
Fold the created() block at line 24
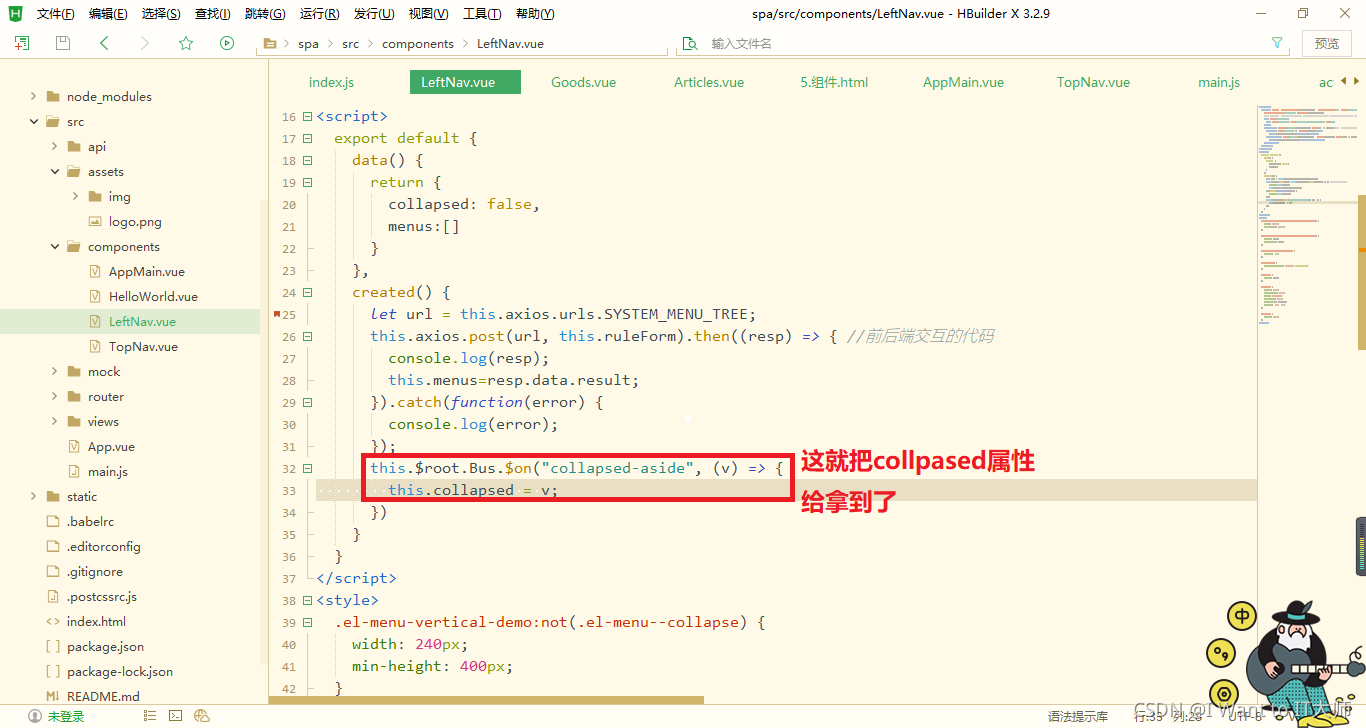[308, 292]
